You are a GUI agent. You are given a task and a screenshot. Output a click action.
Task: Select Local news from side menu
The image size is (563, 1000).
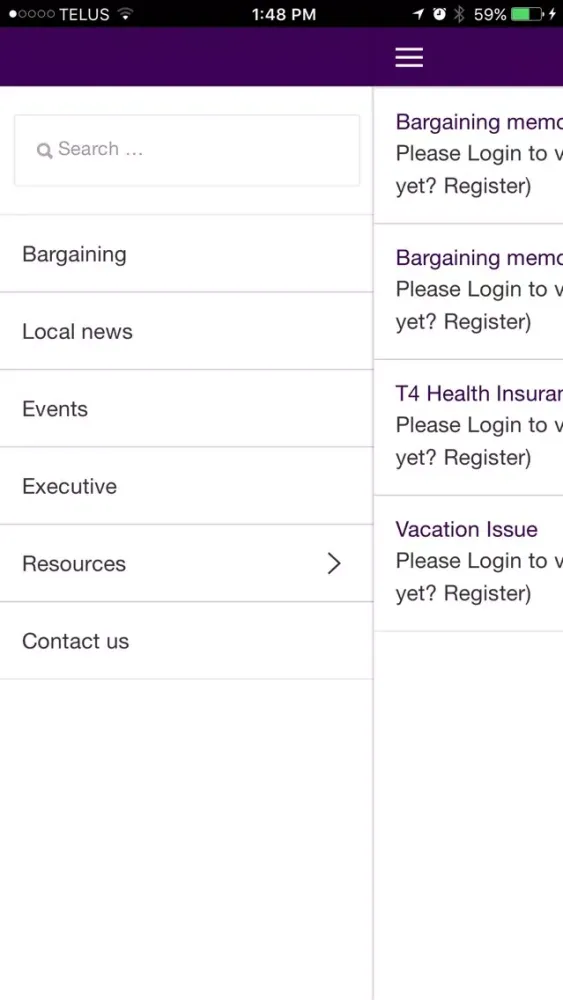tap(186, 331)
